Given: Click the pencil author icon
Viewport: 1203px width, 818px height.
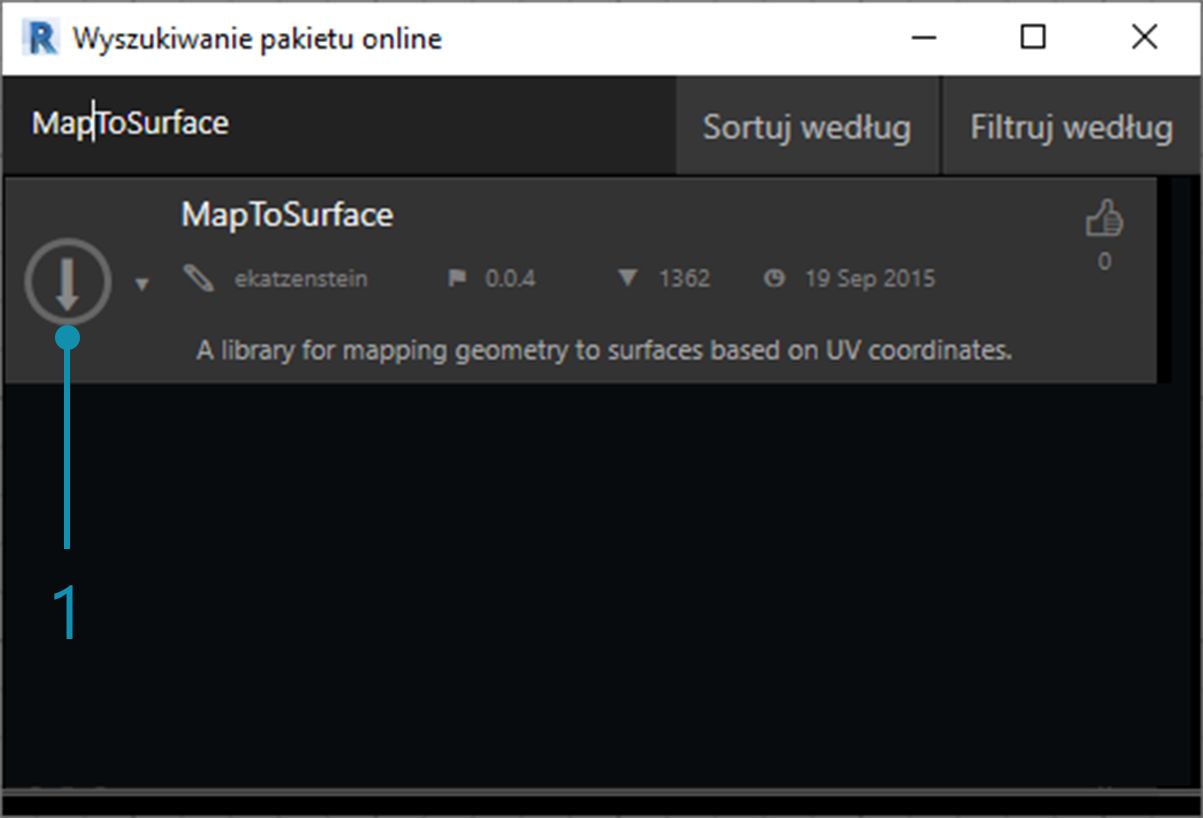Looking at the screenshot, I should pos(199,278).
